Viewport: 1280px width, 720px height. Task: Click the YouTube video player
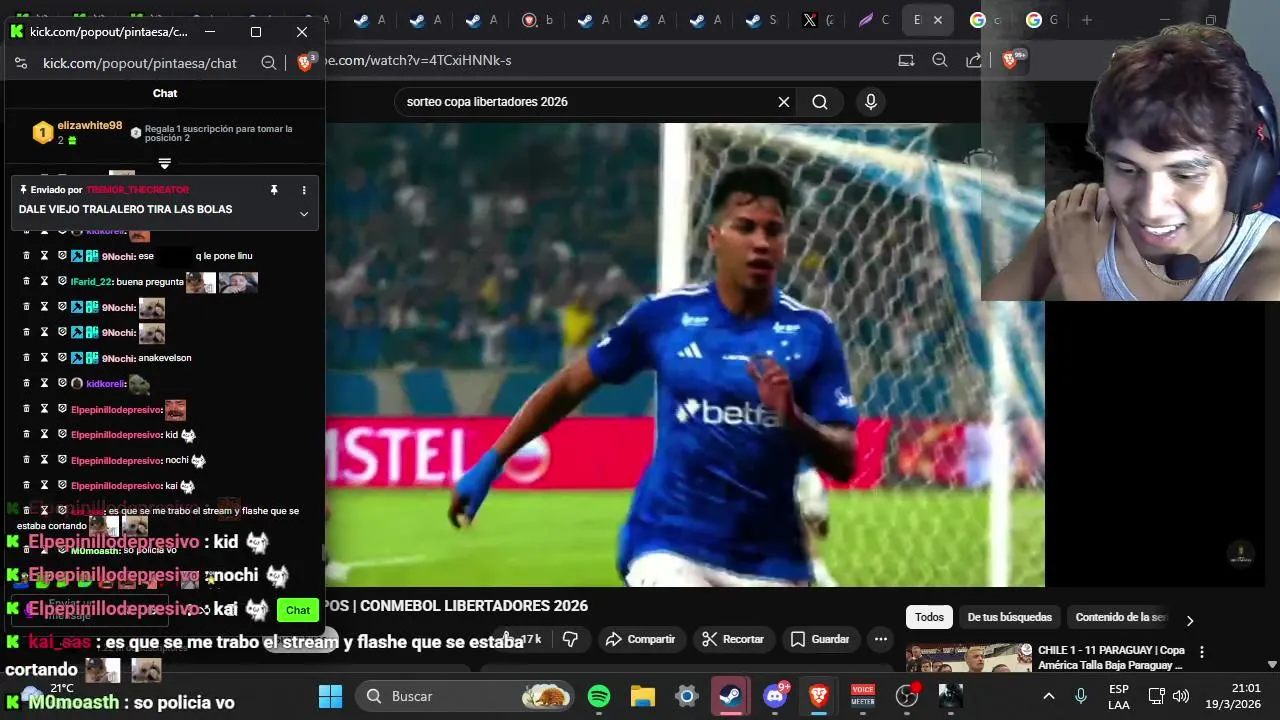pos(685,354)
